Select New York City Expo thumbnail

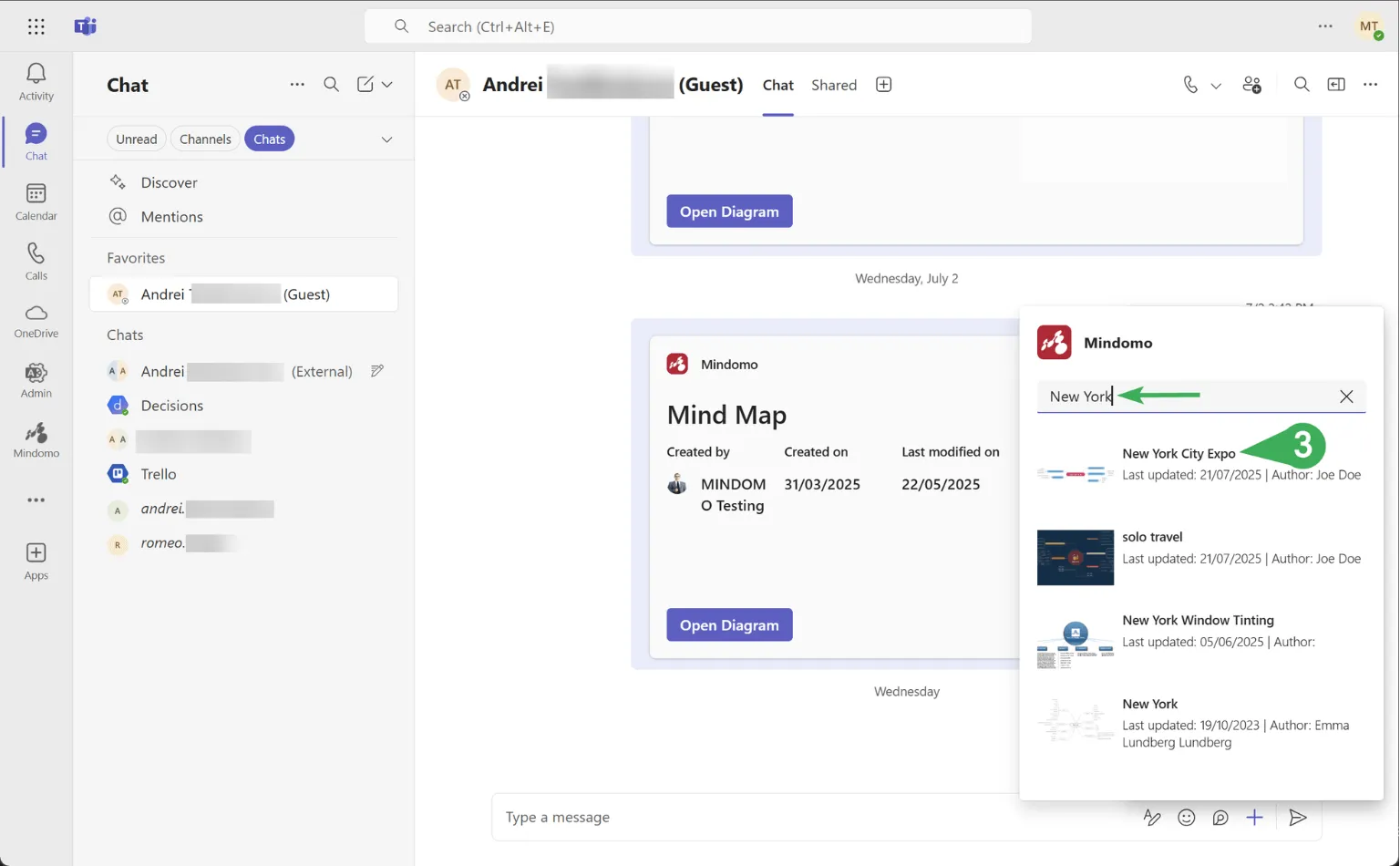1075,474
